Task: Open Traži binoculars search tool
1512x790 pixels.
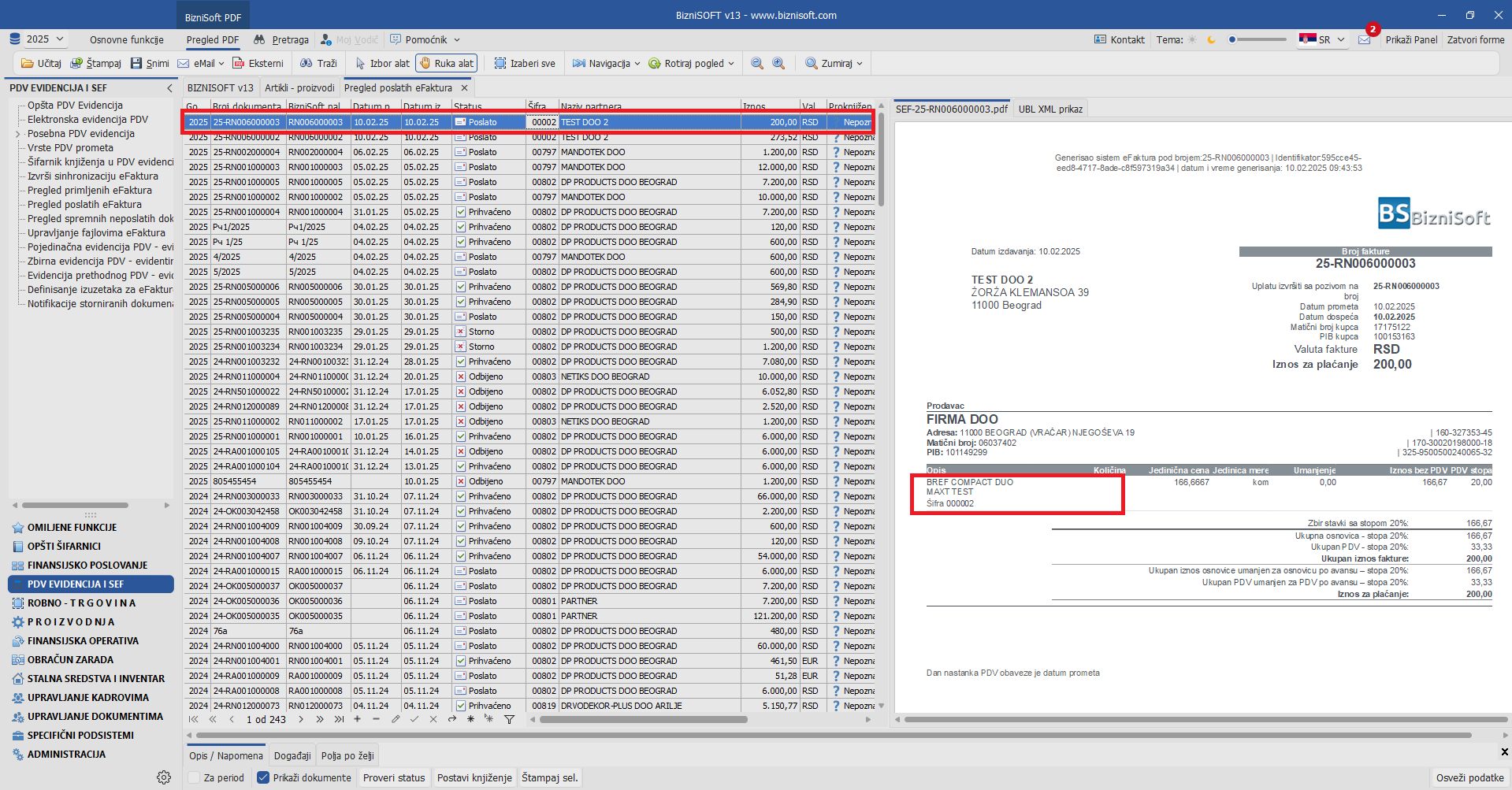Action: click(x=306, y=63)
